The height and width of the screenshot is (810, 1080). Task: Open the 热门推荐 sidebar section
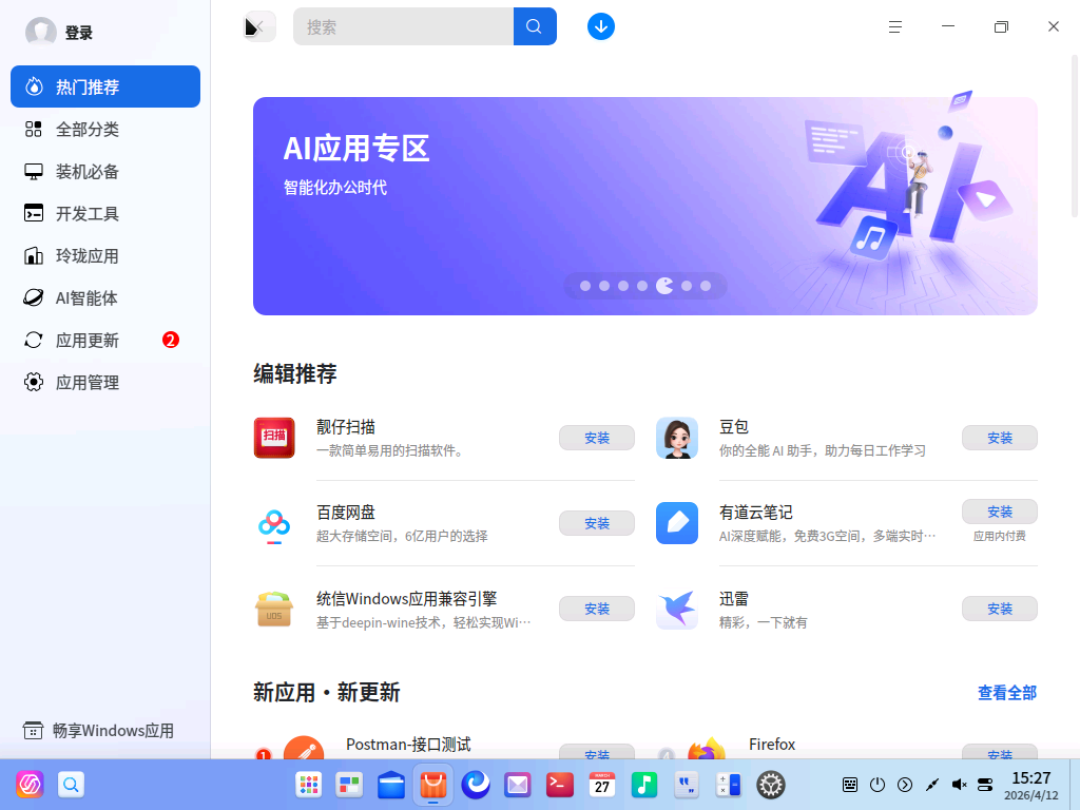[x=105, y=86]
